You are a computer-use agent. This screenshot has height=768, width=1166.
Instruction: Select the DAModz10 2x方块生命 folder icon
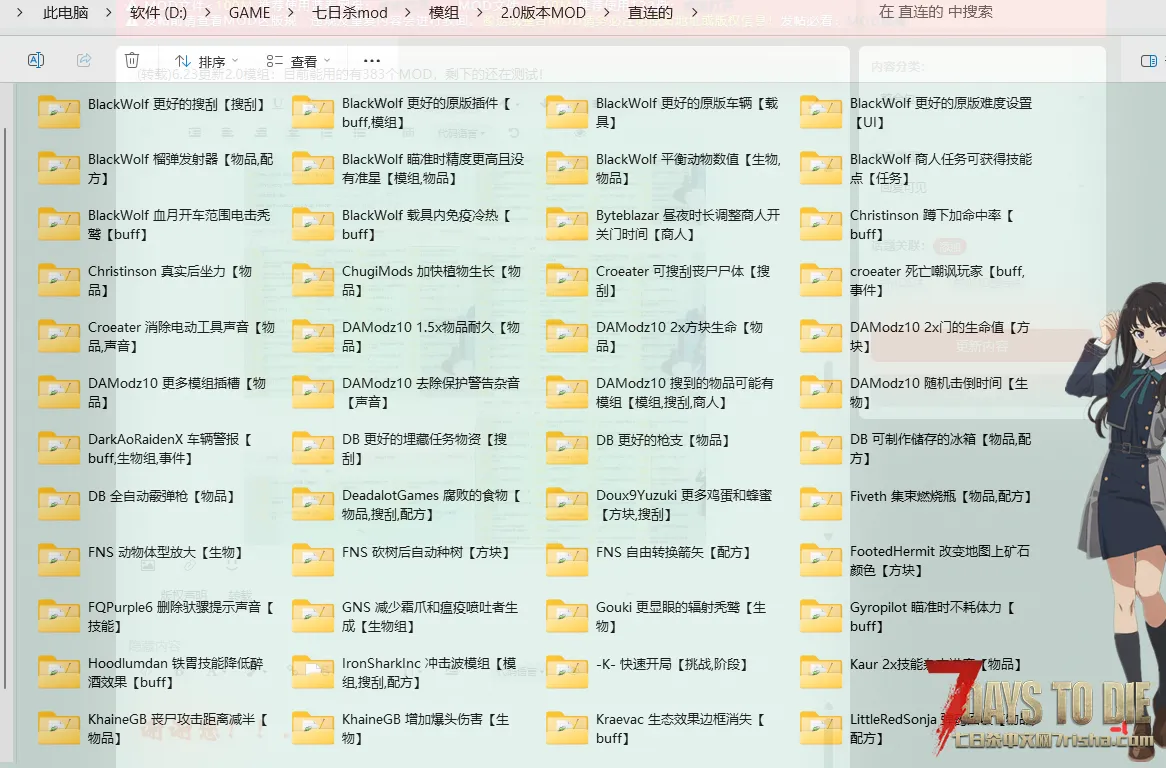point(567,336)
